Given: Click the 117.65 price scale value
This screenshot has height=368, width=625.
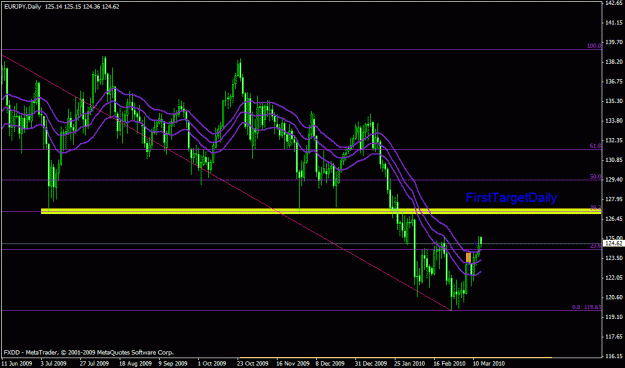Looking at the screenshot, I should 614,337.
